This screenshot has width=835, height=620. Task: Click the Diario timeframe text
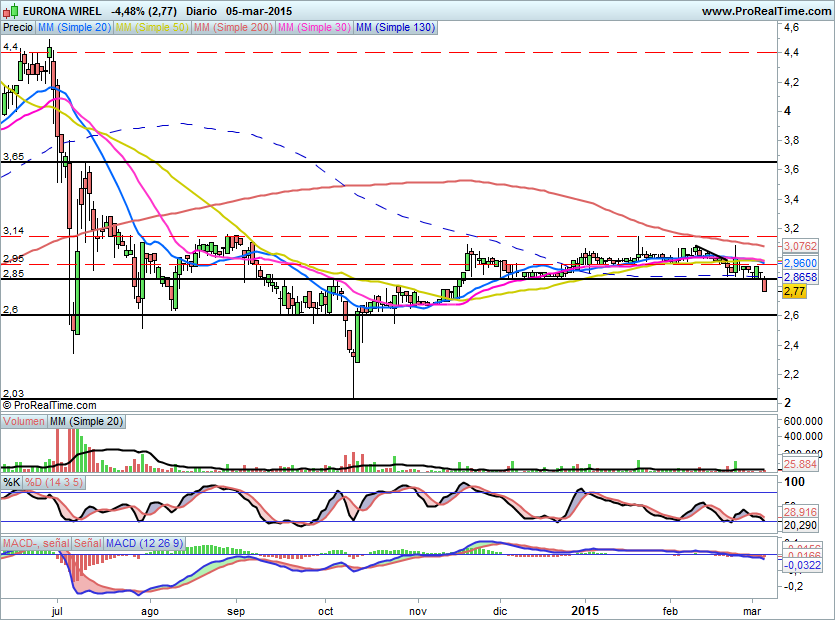pyautogui.click(x=201, y=11)
